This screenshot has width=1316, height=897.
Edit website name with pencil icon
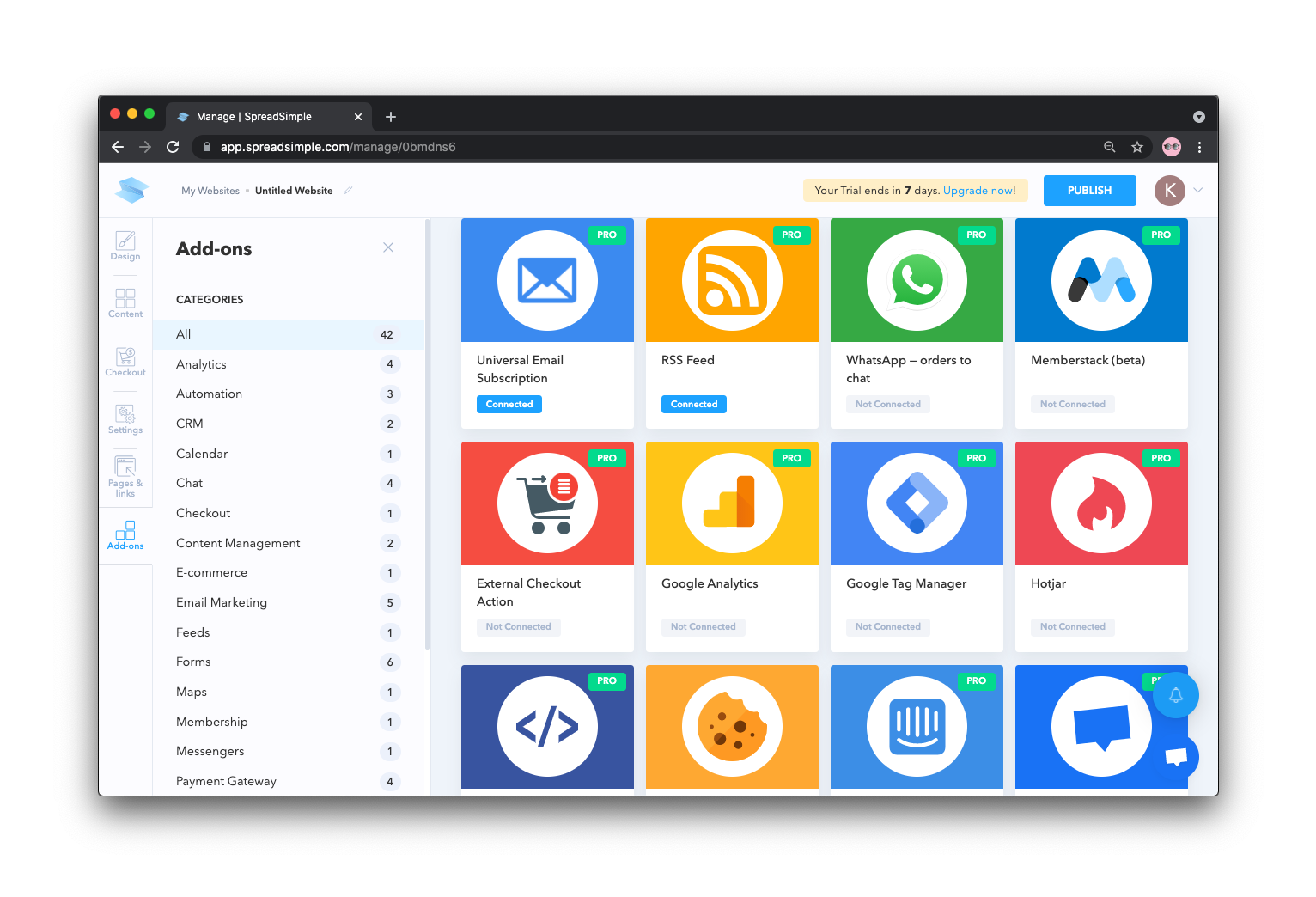(x=348, y=191)
